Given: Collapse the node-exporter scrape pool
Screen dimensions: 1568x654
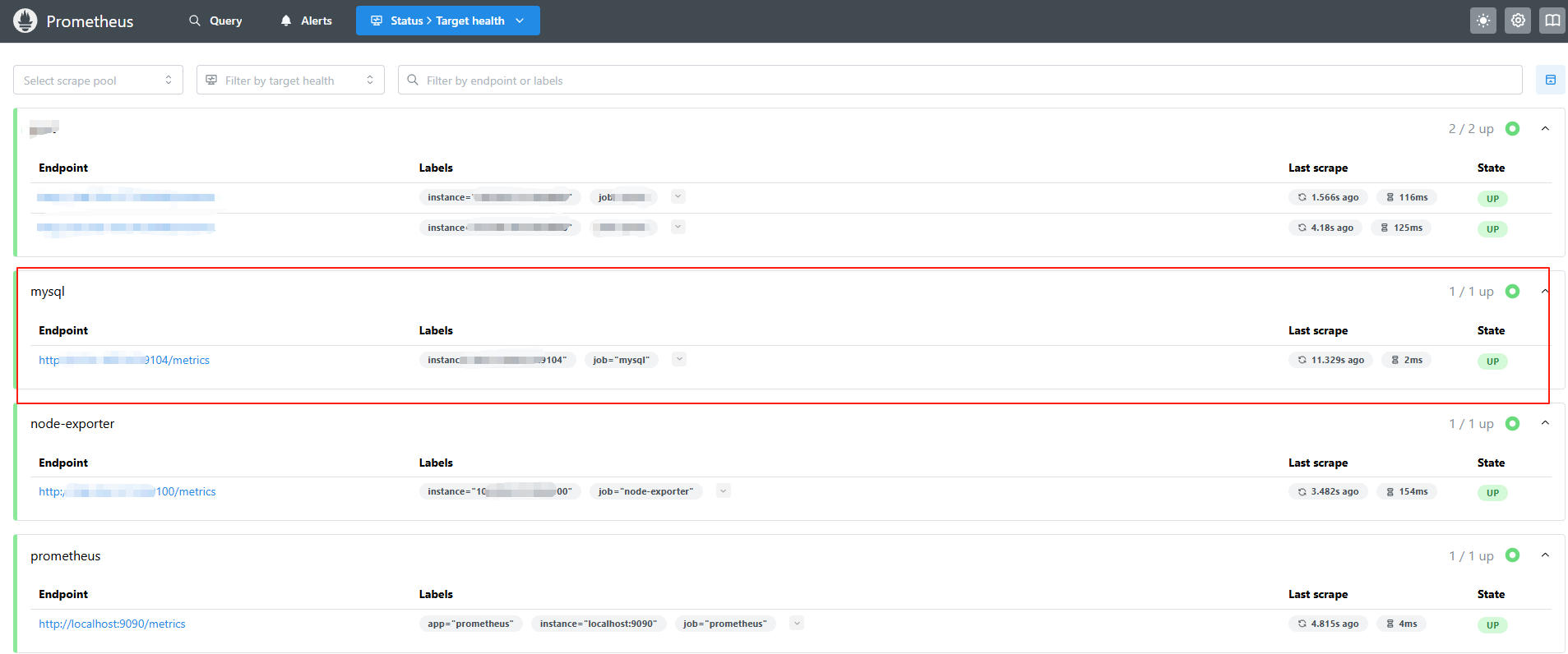Looking at the screenshot, I should [1545, 423].
